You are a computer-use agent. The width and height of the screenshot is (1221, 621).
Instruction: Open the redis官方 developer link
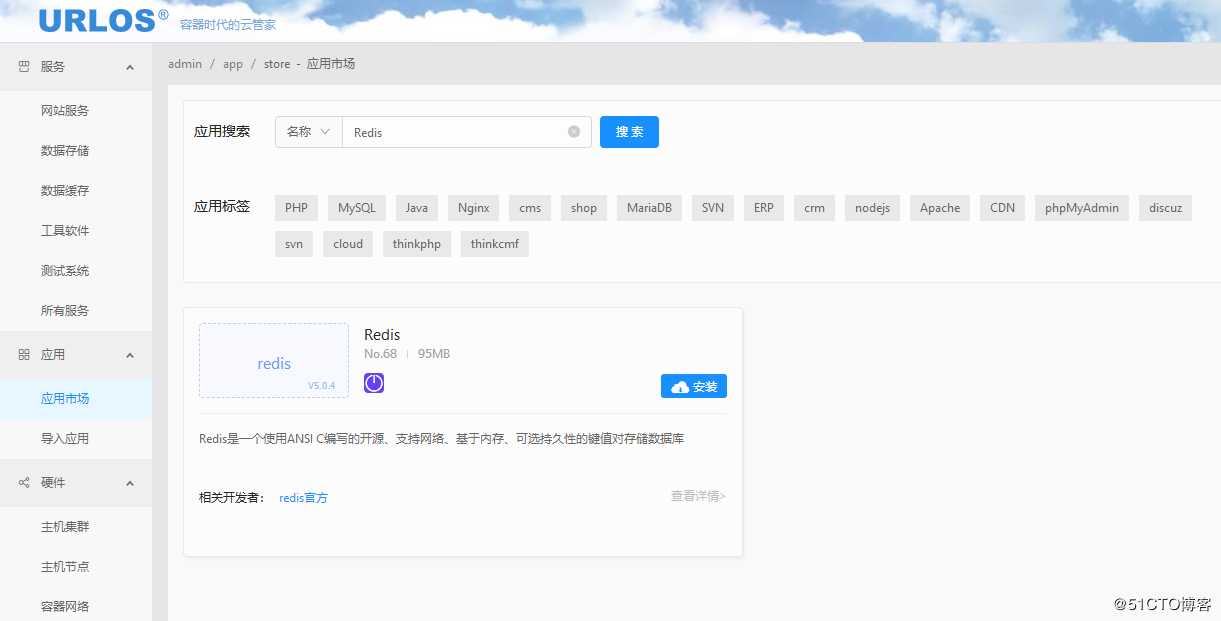tap(303, 498)
